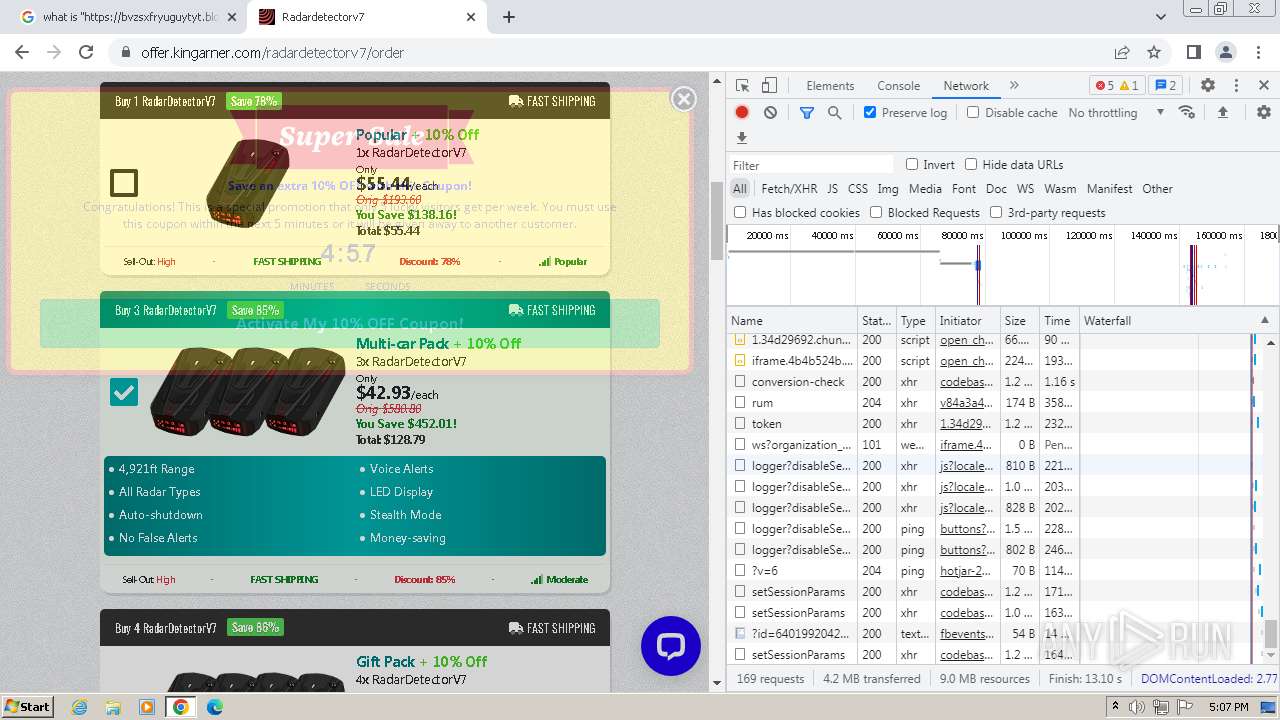The height and width of the screenshot is (720, 1280).
Task: Check the Invert filter option
Action: [x=912, y=164]
